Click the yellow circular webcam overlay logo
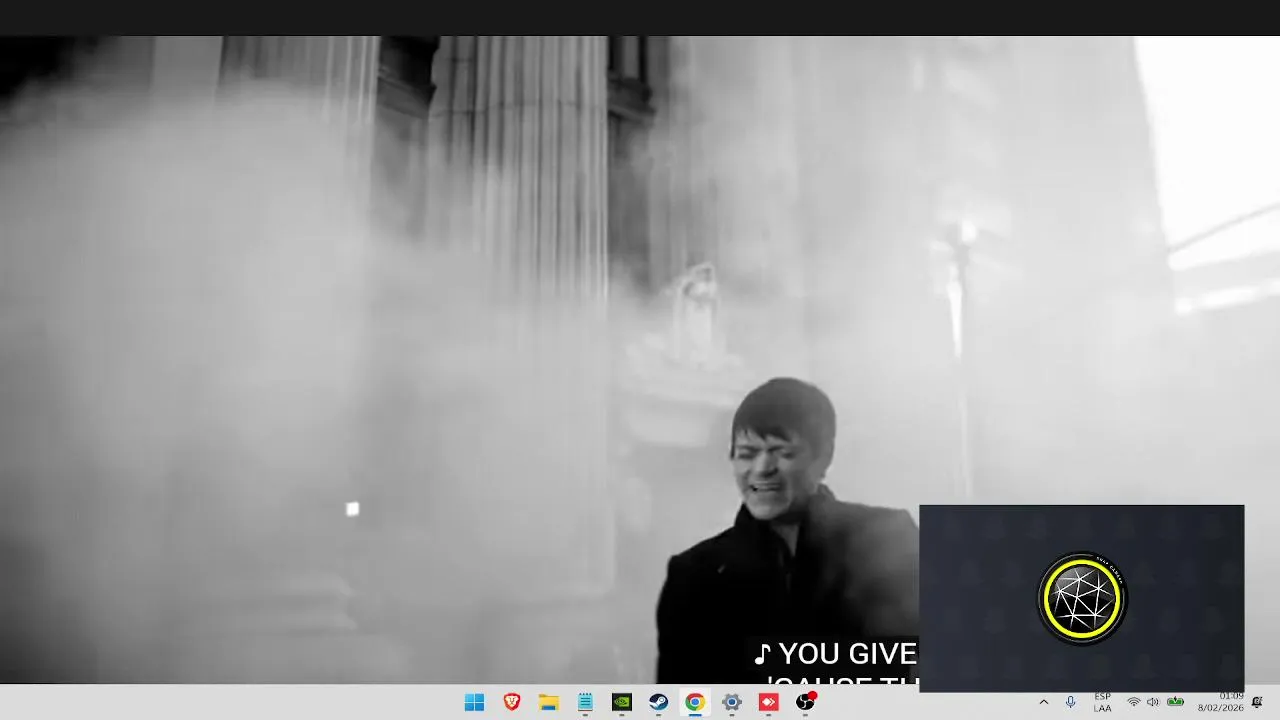 1082,598
